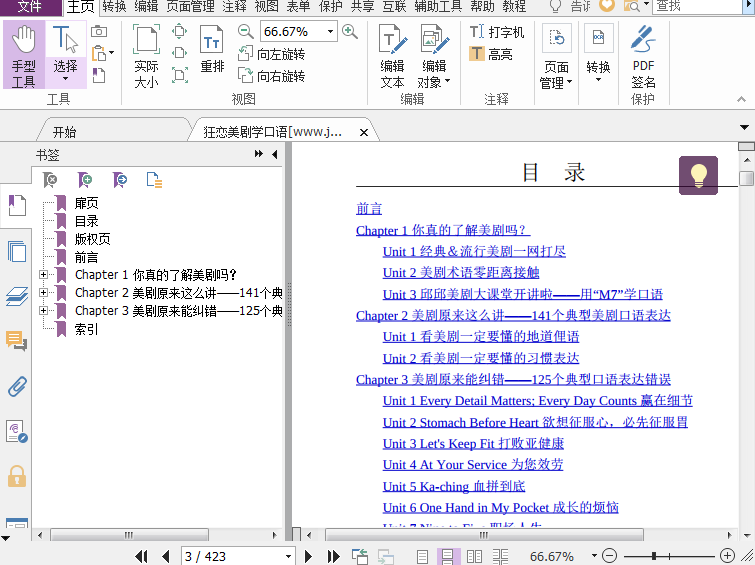Select the Typewriter (打字机) tool
This screenshot has height=565, width=755.
tap(497, 32)
